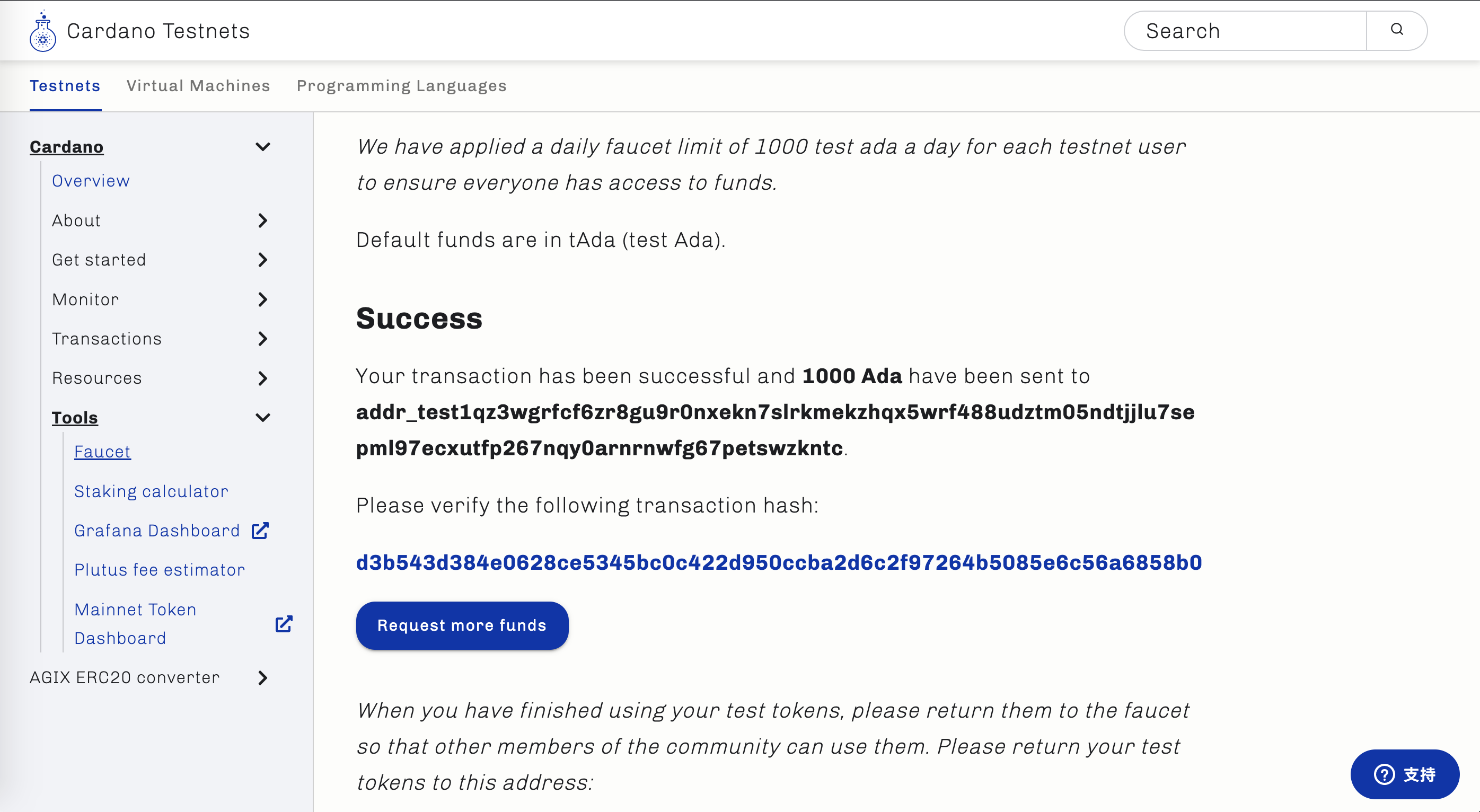The width and height of the screenshot is (1480, 812).
Task: Expand the About submenu
Action: tap(262, 220)
